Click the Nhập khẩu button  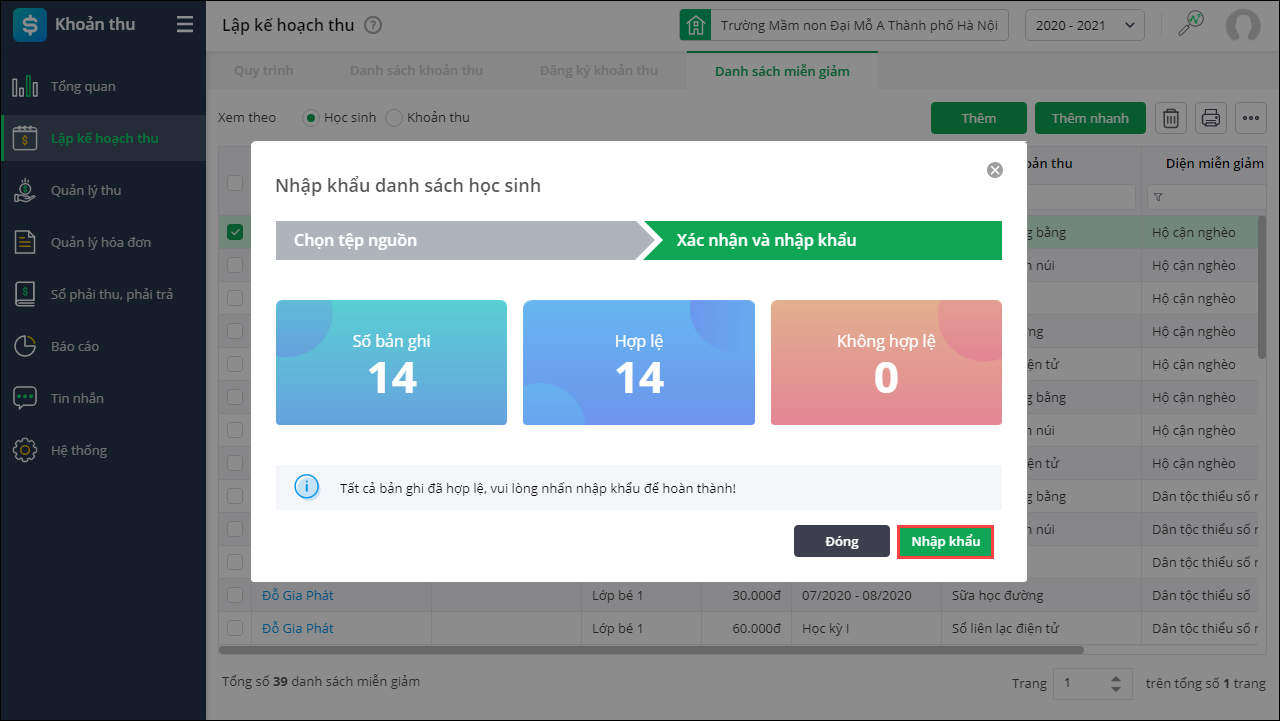coord(945,541)
